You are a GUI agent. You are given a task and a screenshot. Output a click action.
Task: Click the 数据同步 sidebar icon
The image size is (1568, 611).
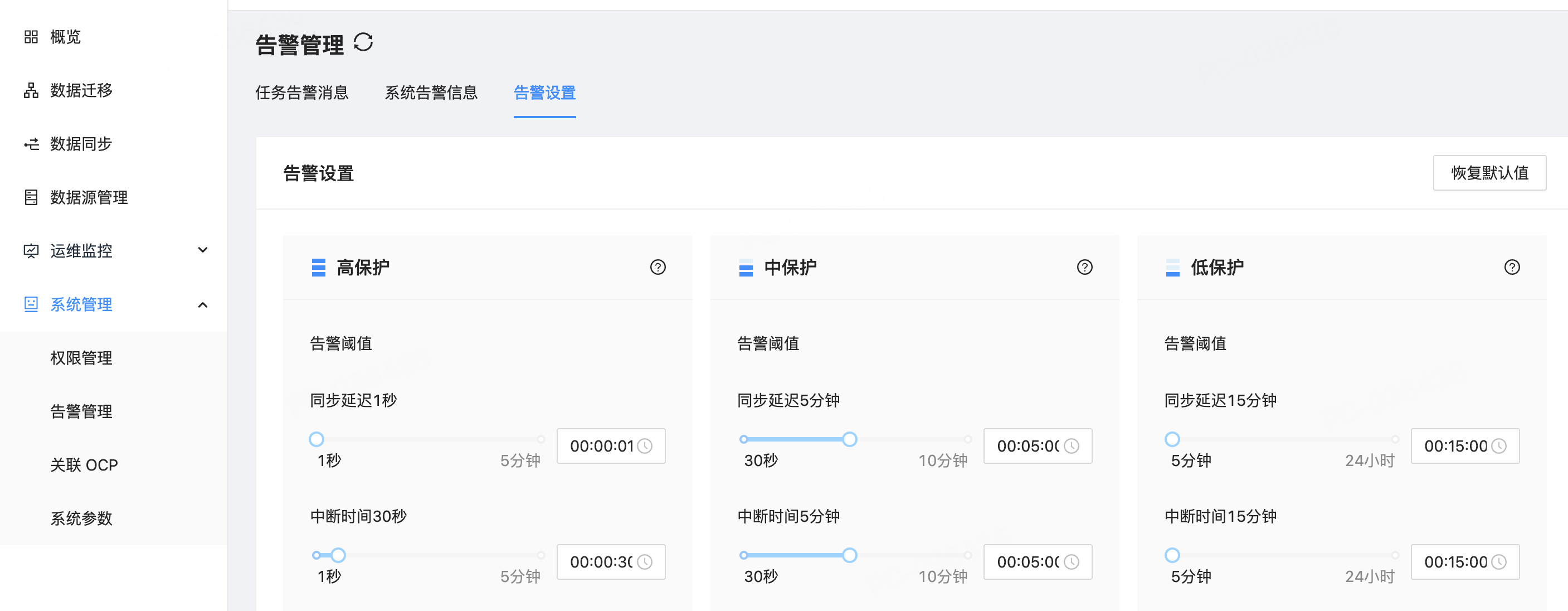click(x=31, y=144)
